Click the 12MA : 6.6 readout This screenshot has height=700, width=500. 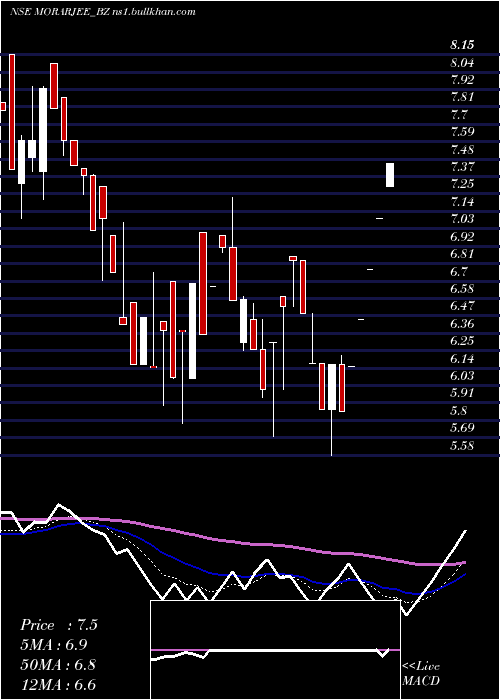58,685
